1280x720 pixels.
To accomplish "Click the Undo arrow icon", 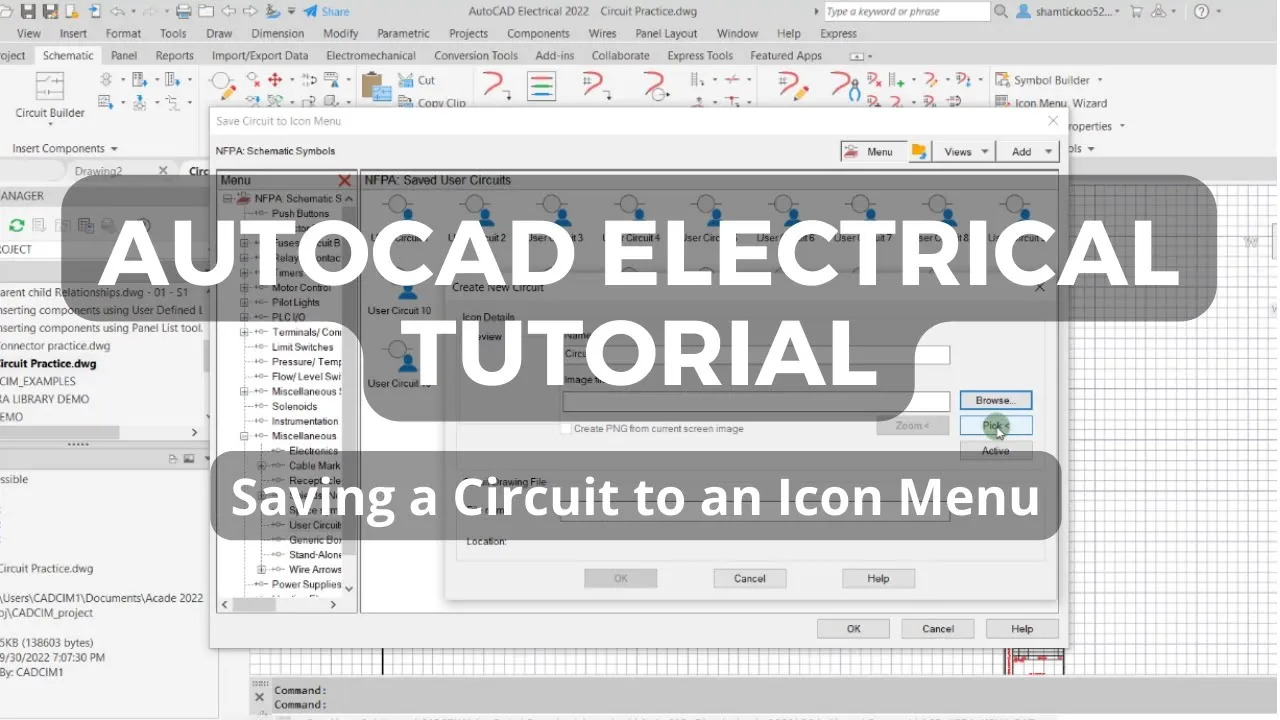I will point(117,11).
